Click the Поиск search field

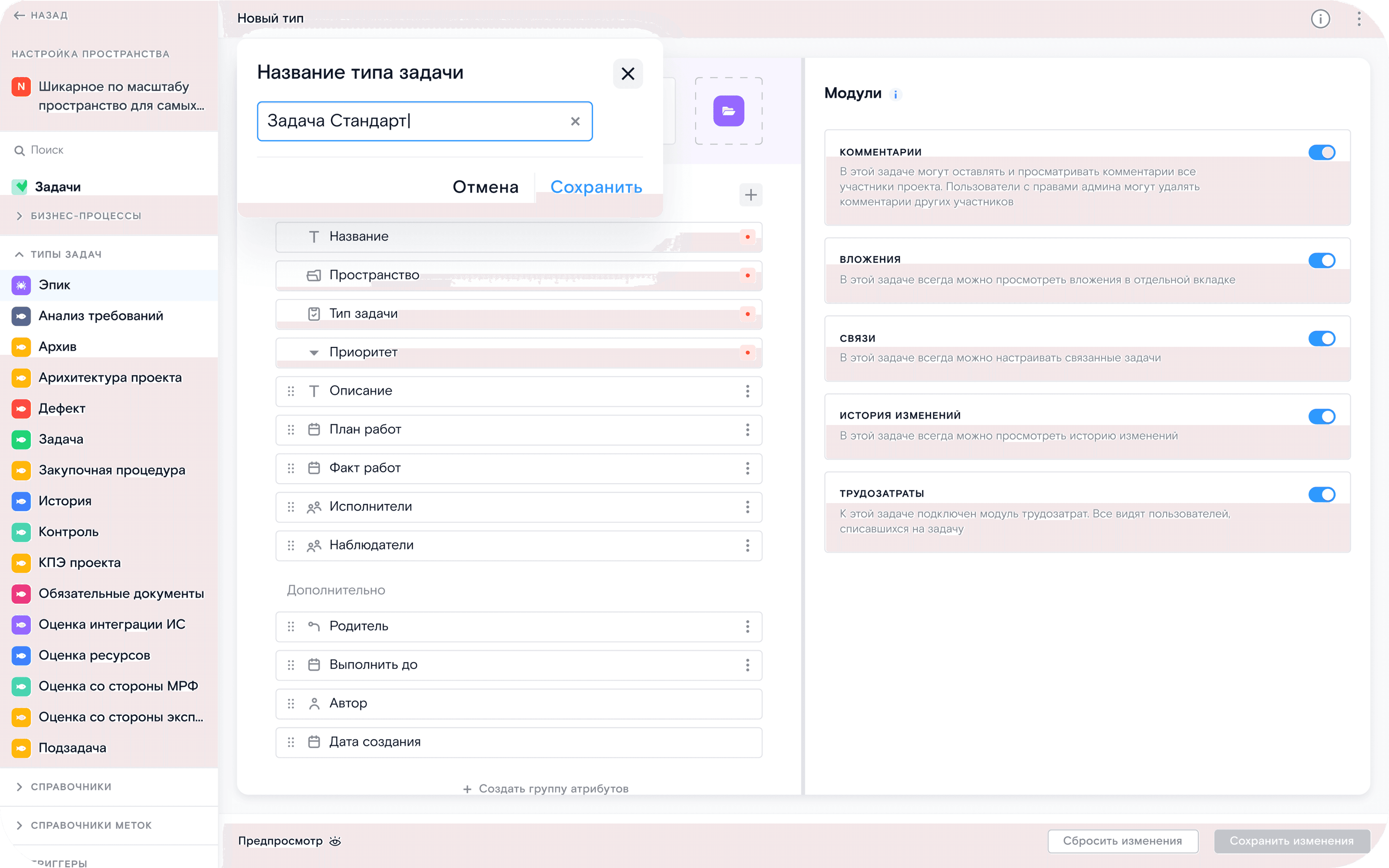tap(109, 150)
